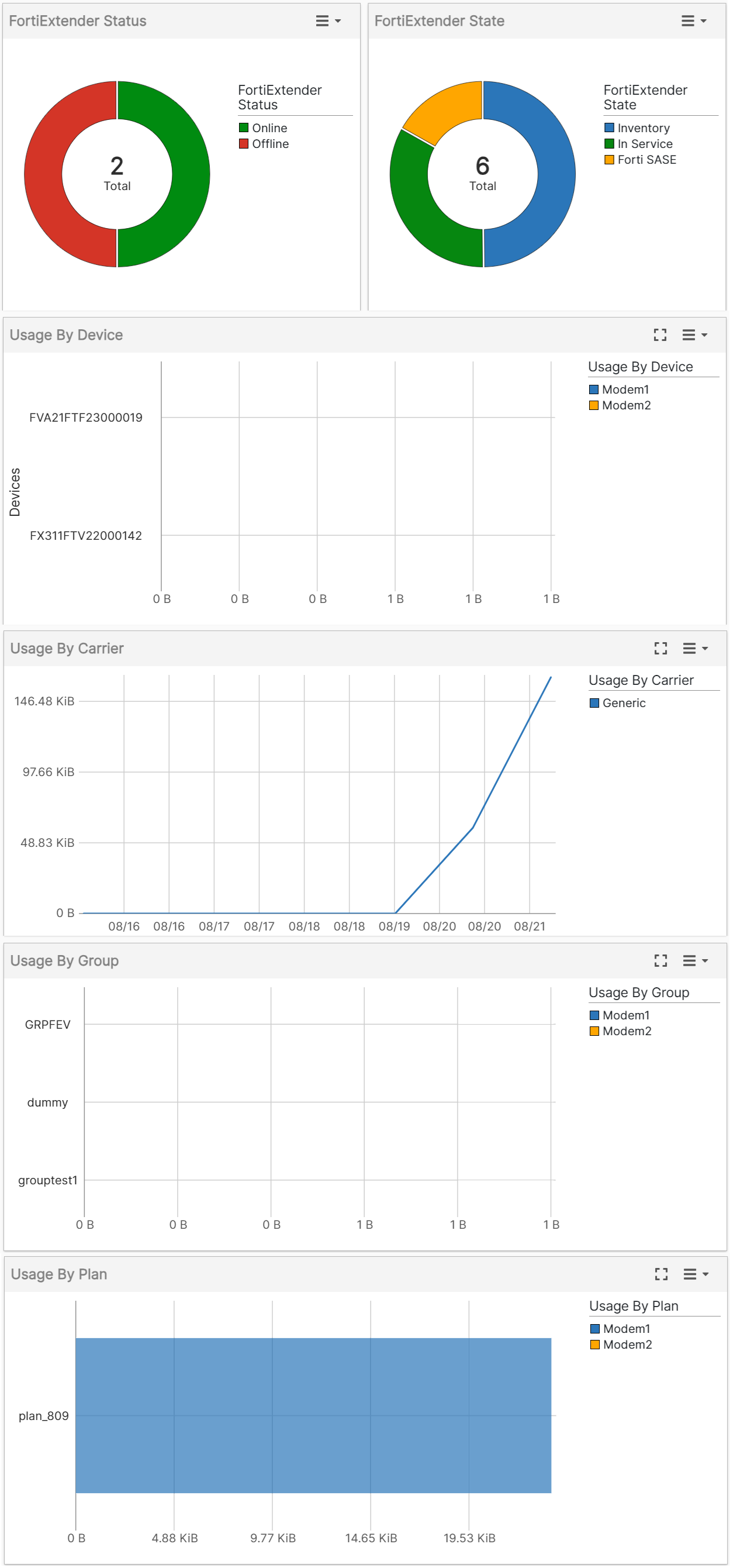Open FortiExtender State widget menu
This screenshot has height=1568, width=730.
694,21
